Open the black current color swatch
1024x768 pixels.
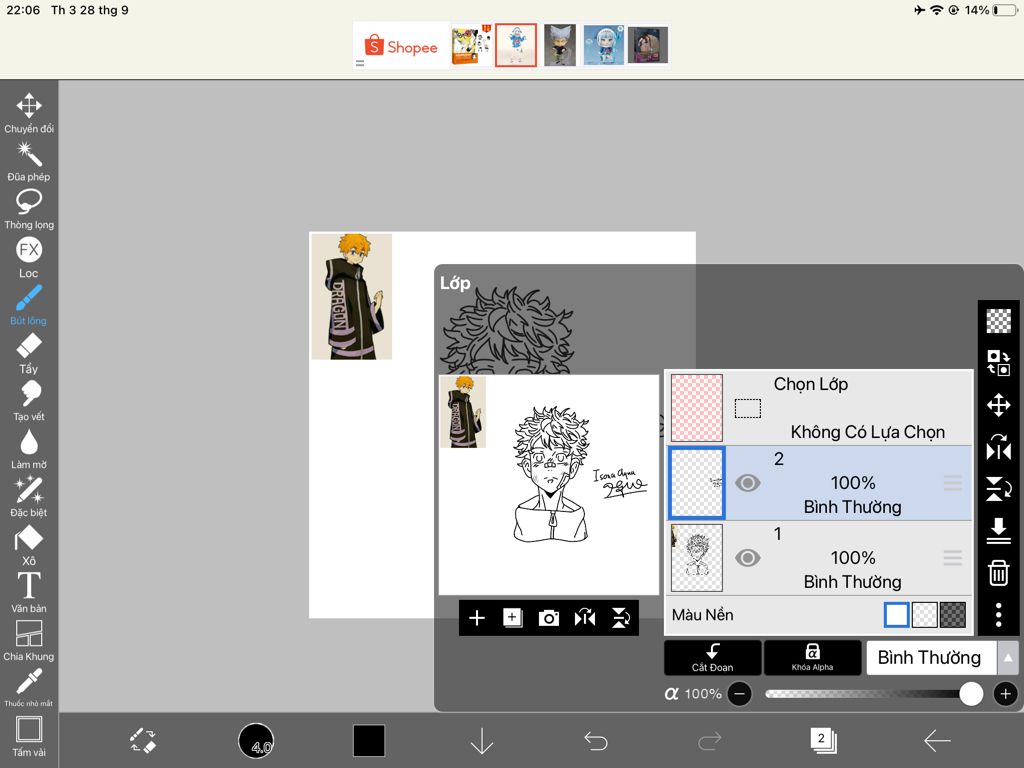pos(369,741)
